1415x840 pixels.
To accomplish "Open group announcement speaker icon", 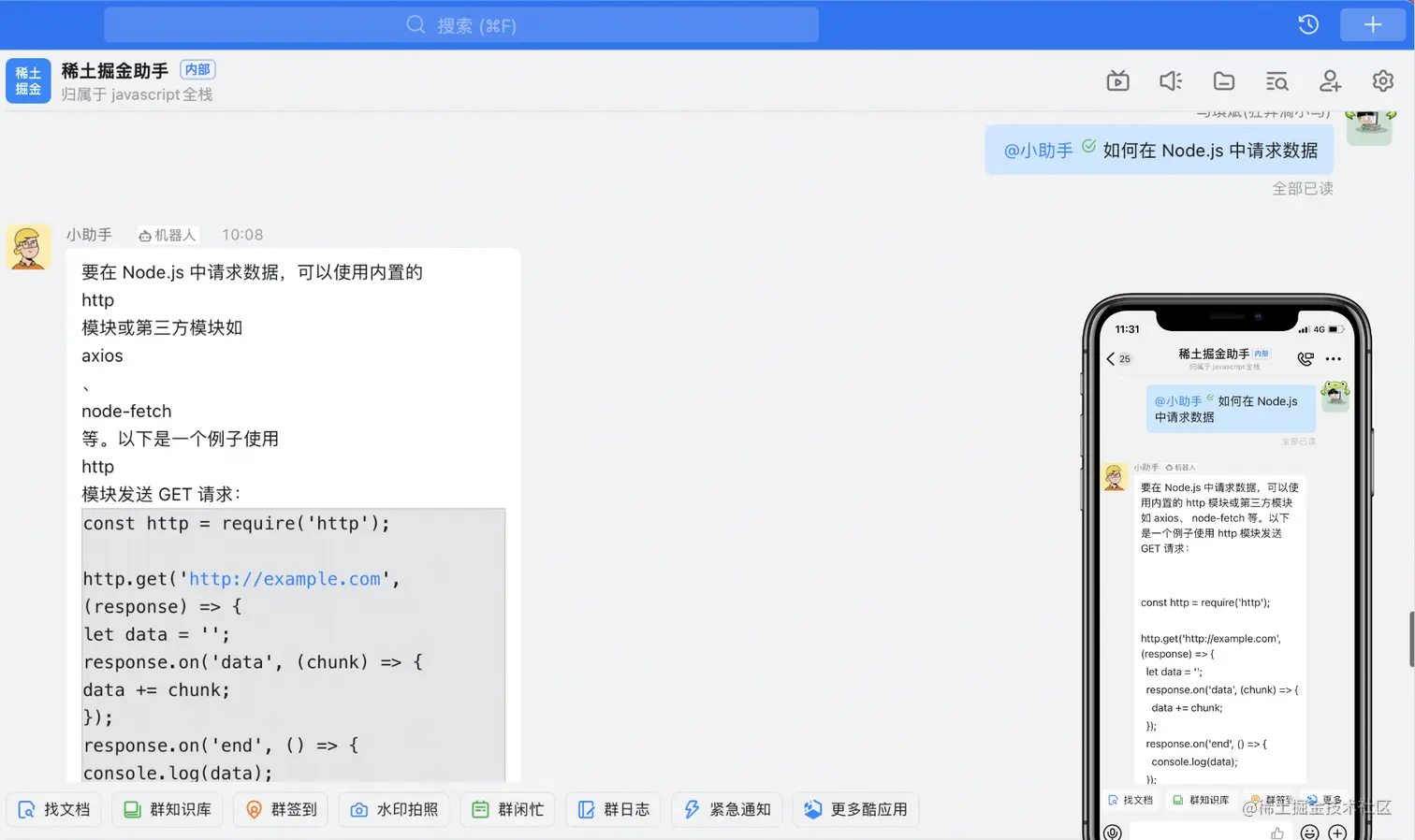I will pos(1171,81).
